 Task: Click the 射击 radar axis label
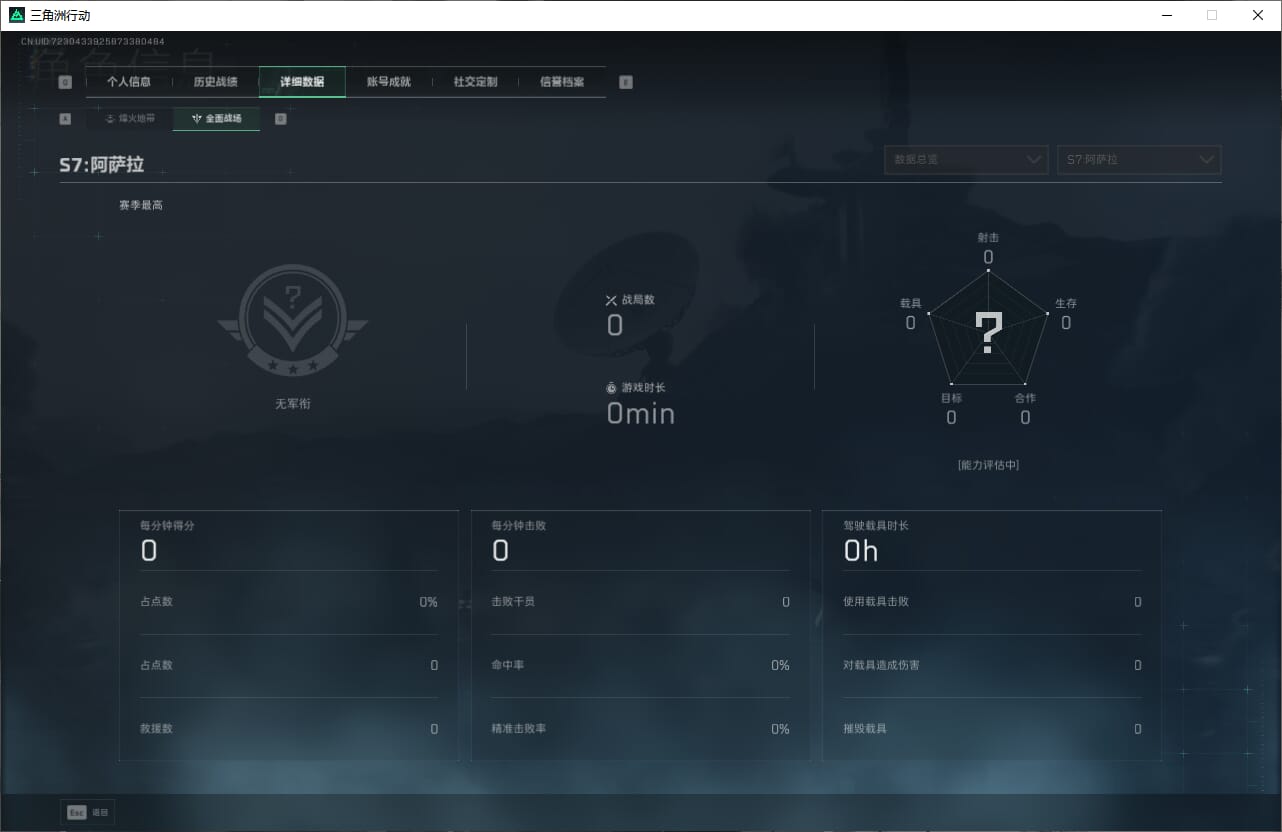(x=988, y=238)
